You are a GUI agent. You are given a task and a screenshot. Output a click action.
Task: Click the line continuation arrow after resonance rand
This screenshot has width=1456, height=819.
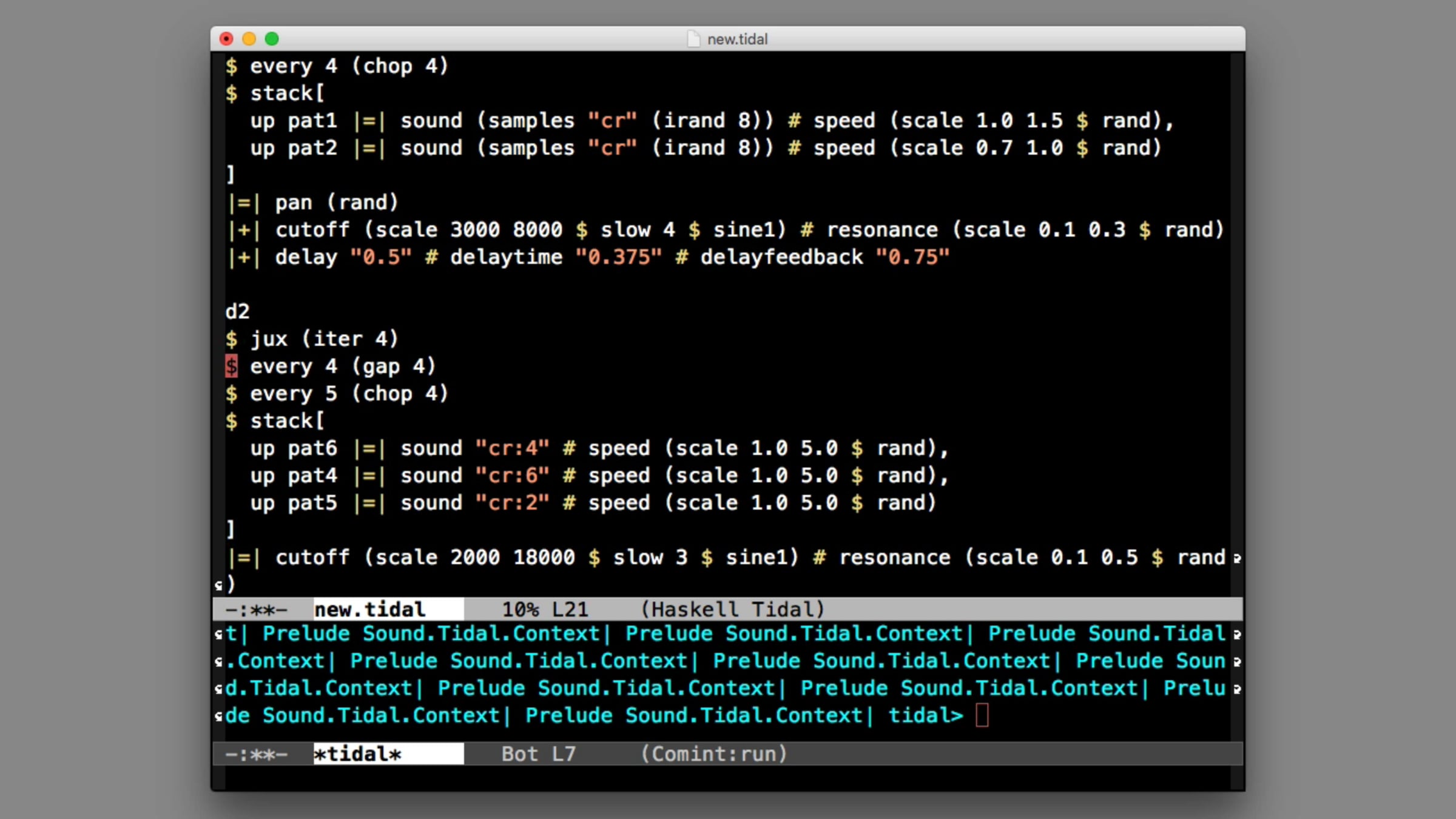pos(1237,558)
